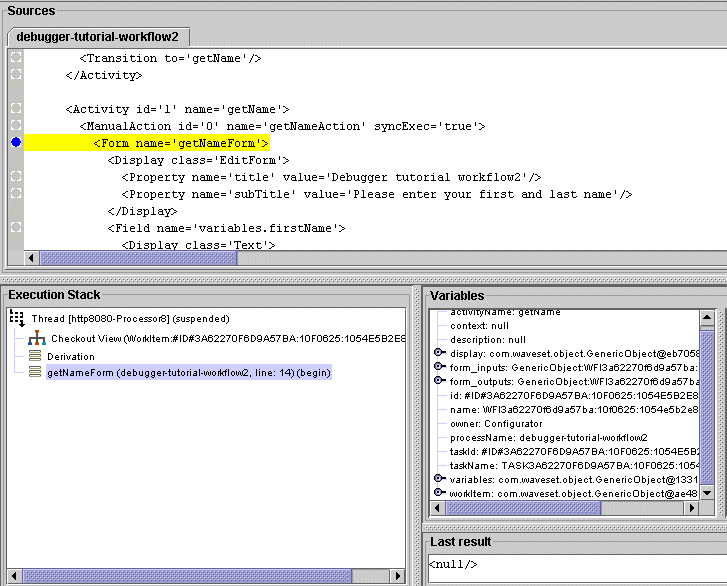Click the Execution Stack horizontal scrollbar thumb
The image size is (727, 586).
pyautogui.click(x=187, y=576)
